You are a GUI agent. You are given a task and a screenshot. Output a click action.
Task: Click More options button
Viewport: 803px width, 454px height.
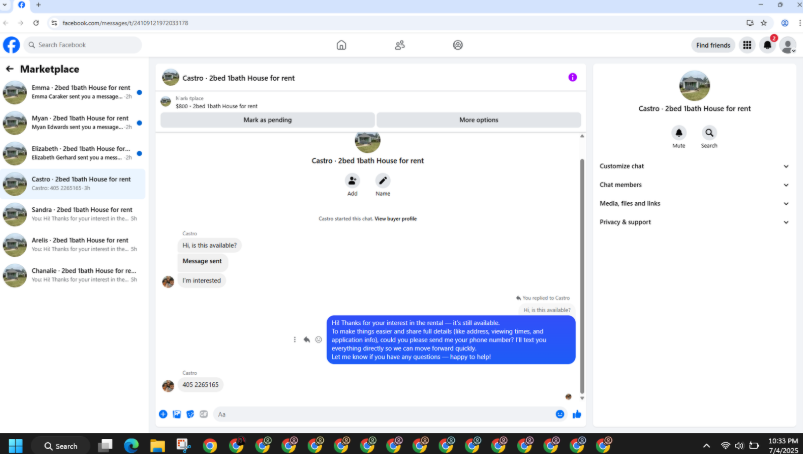pos(479,120)
